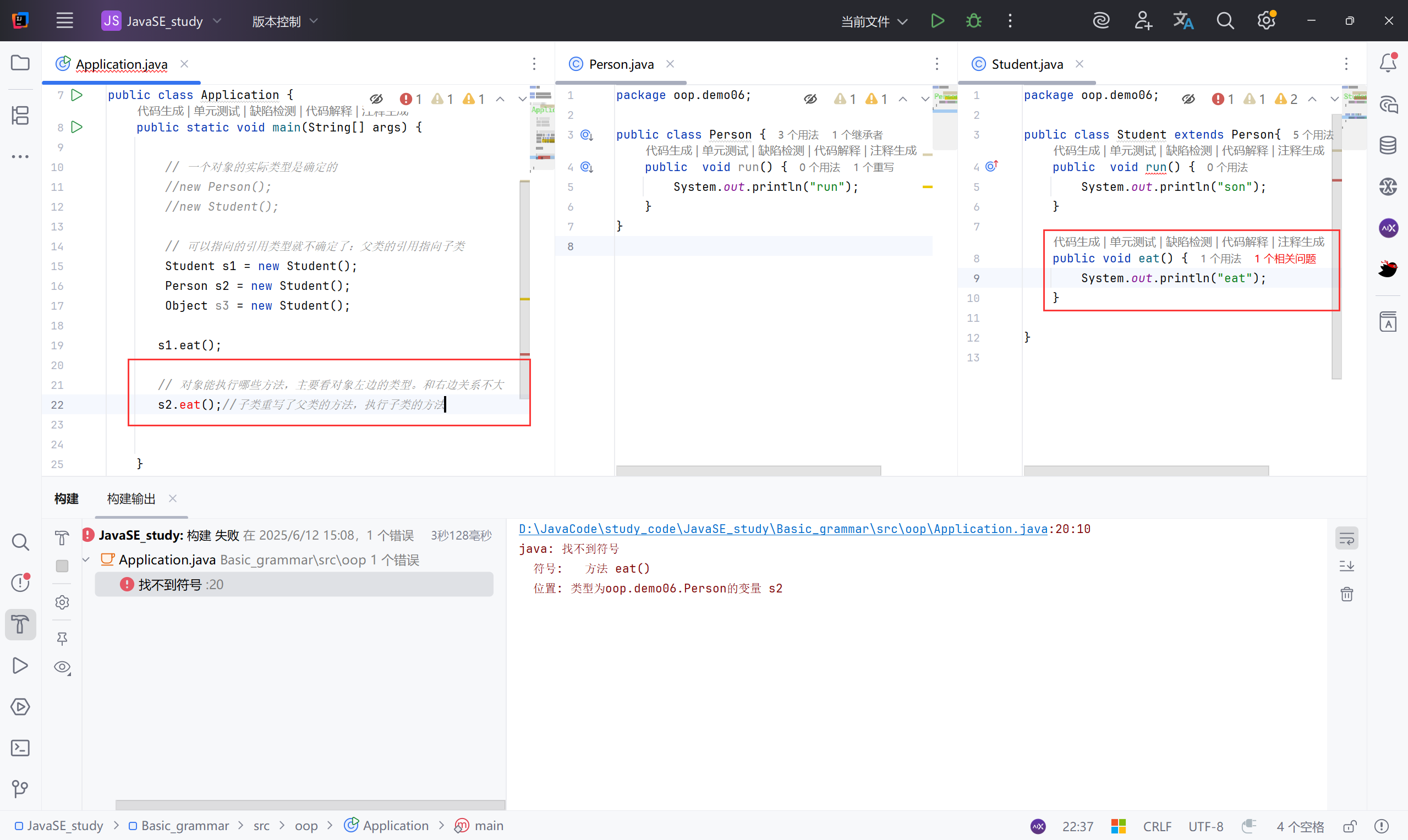Switch to the Person.java tab
The image size is (1408, 840).
point(621,64)
